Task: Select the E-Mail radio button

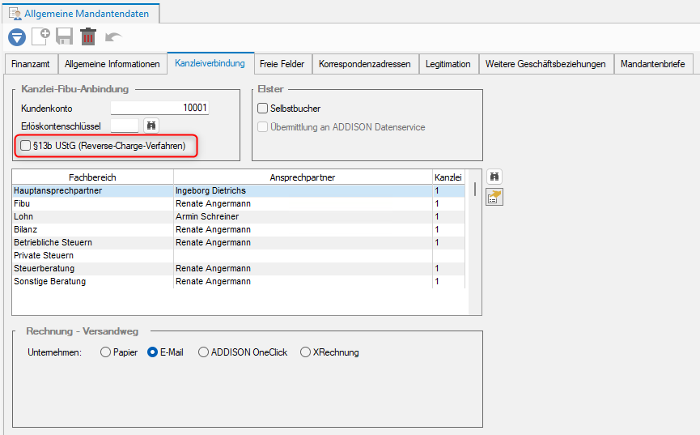Action: [152, 352]
